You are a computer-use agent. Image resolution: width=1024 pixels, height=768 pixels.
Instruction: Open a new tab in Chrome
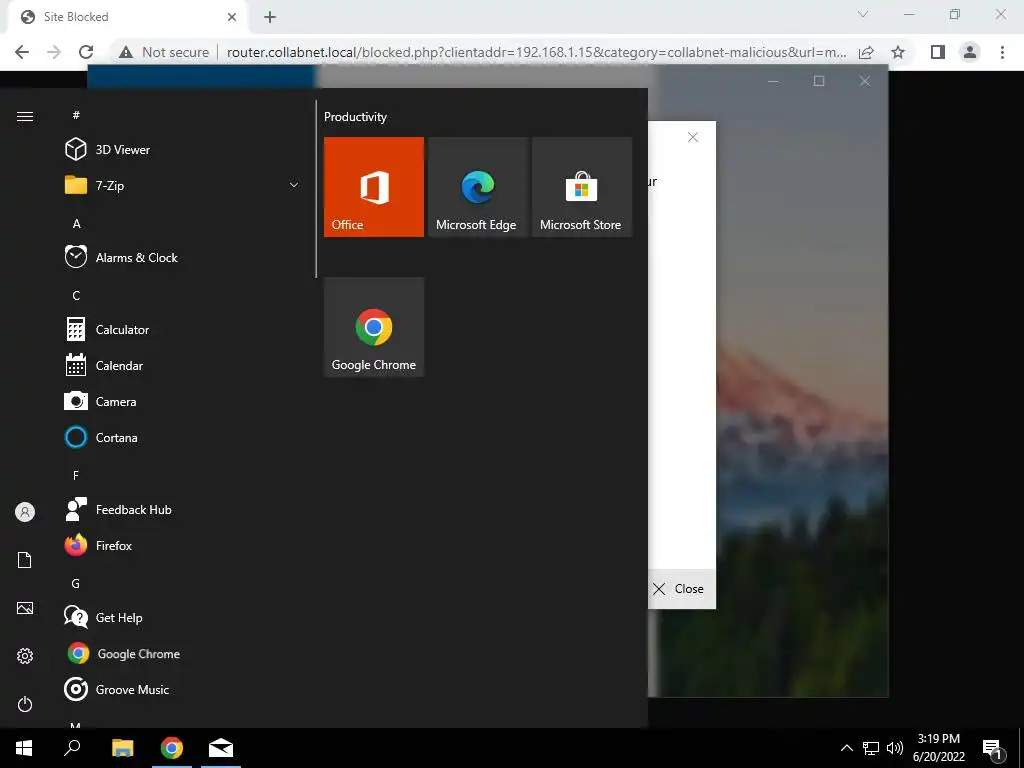270,18
